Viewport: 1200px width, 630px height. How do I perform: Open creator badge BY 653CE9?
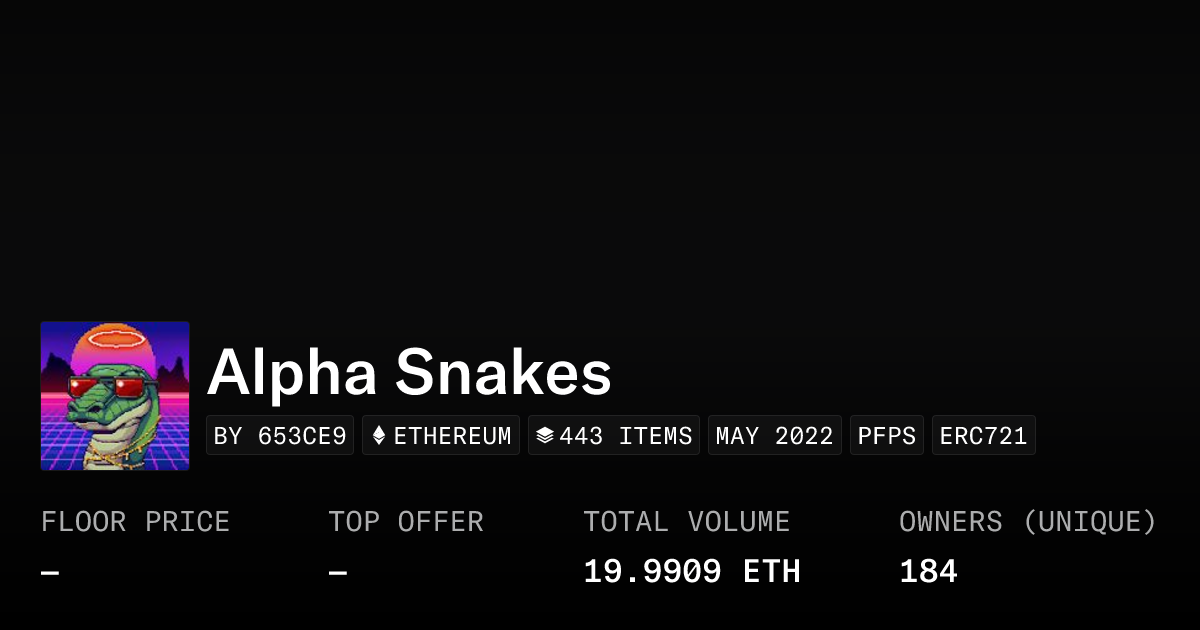[280, 436]
